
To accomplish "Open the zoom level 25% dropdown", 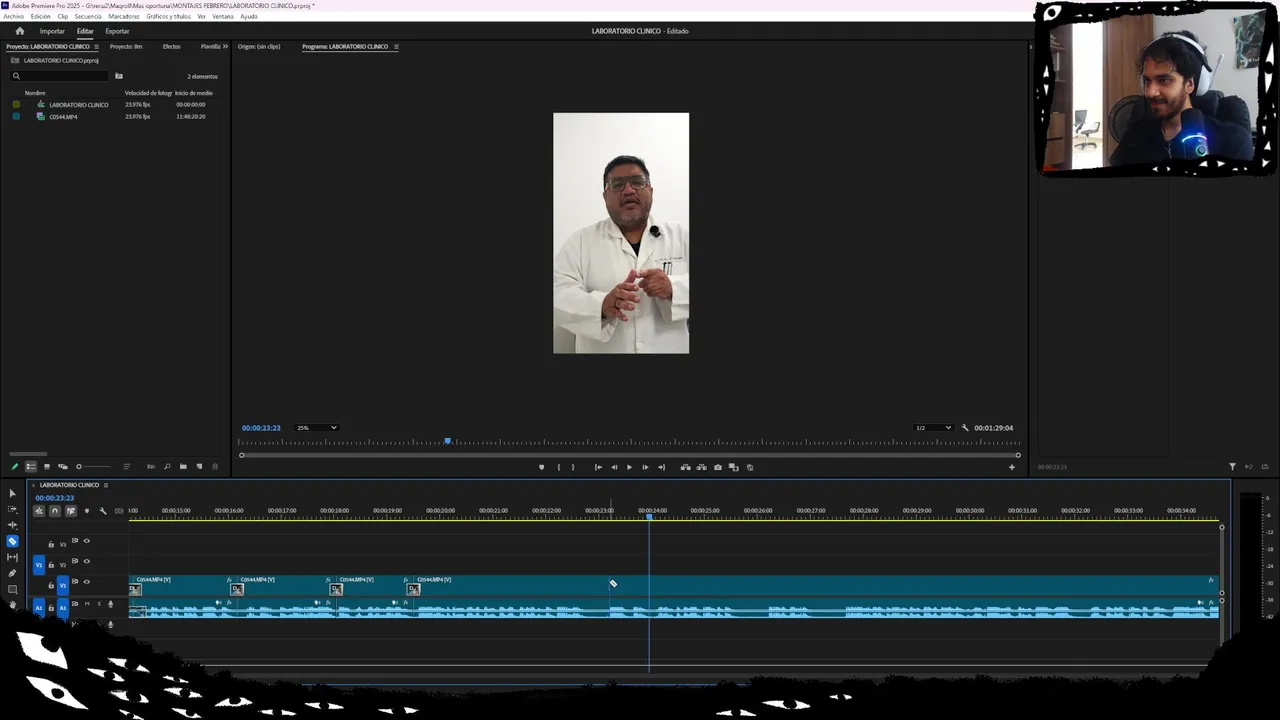I will pyautogui.click(x=317, y=428).
